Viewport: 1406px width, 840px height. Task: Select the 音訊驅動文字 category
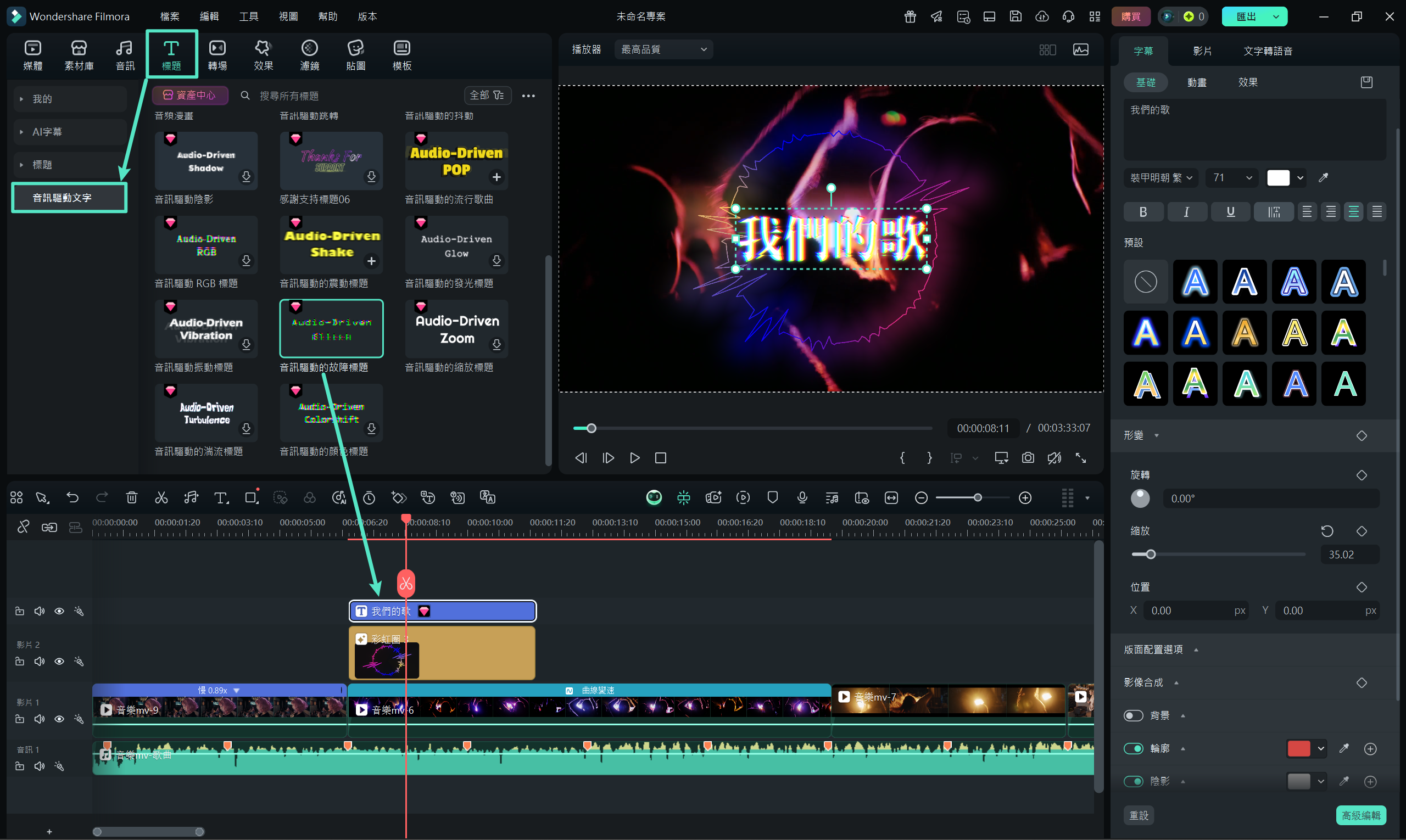(69, 198)
